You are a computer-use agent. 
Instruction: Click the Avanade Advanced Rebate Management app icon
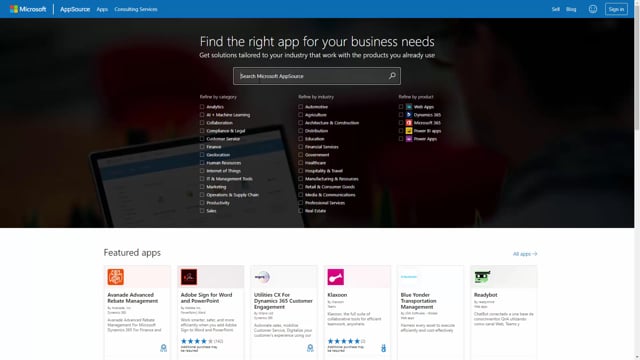coord(116,277)
